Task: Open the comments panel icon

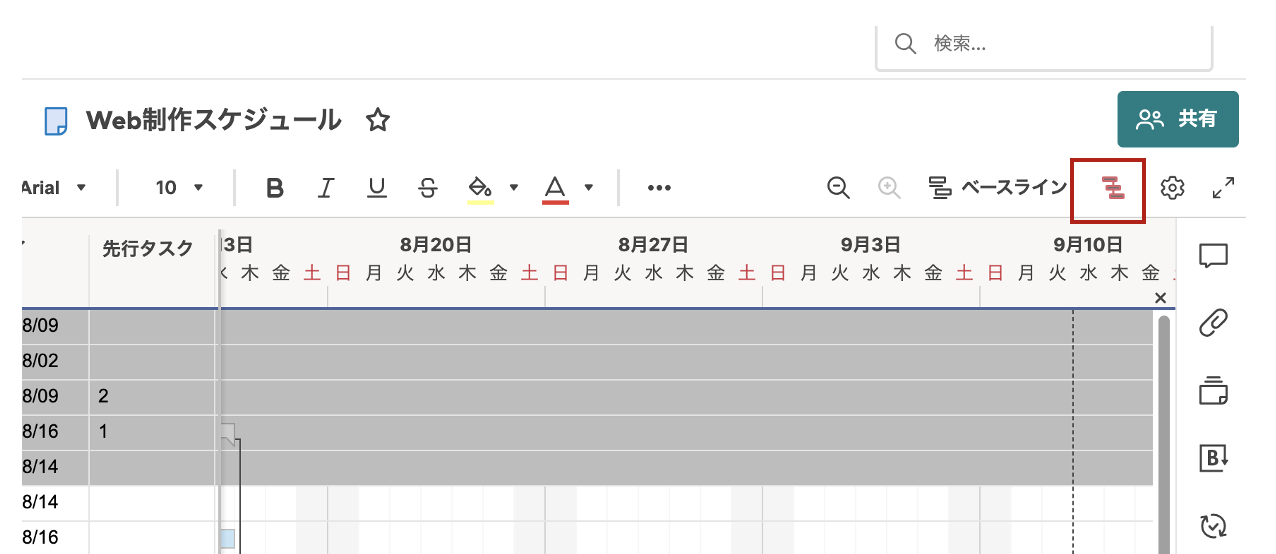Action: coord(1213,256)
